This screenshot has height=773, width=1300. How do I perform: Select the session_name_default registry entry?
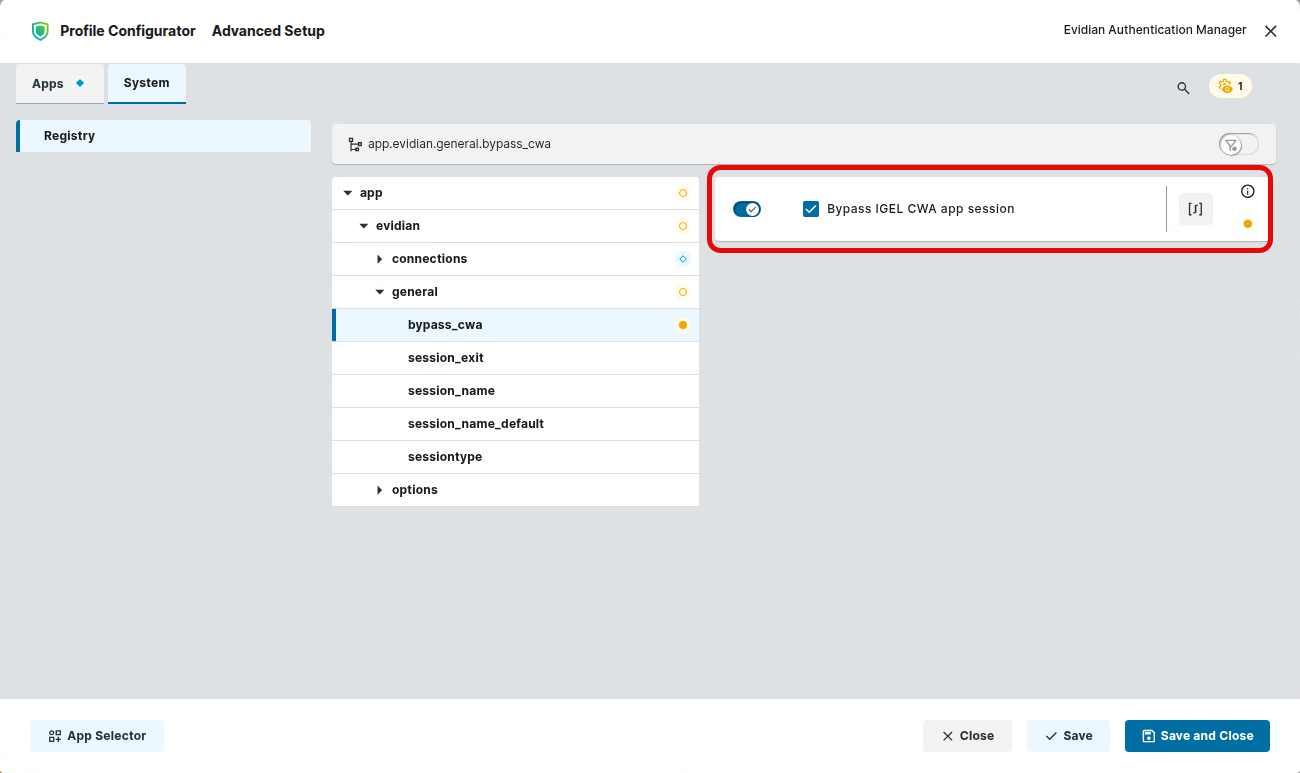515,424
